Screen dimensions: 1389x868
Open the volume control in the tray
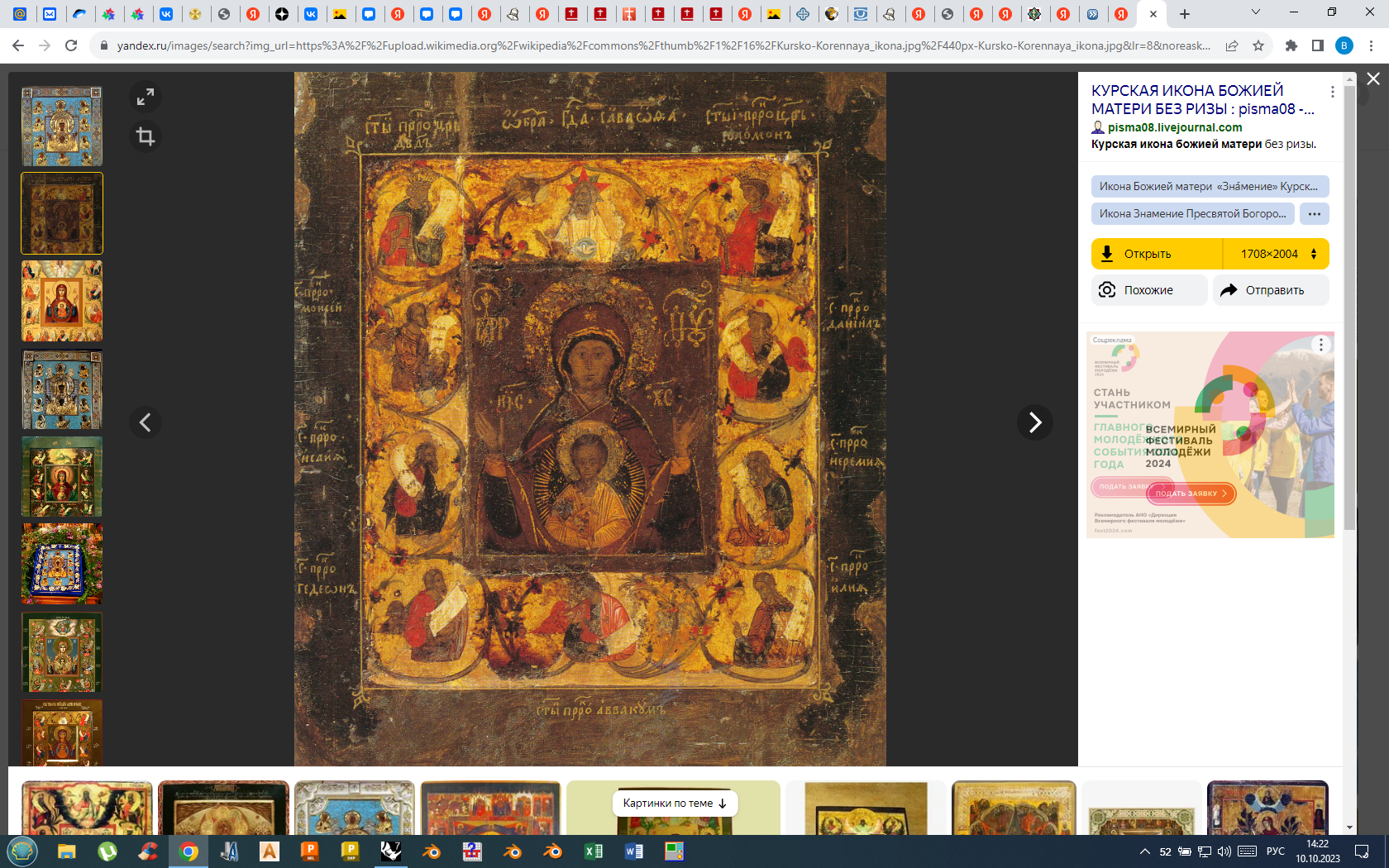tap(1224, 851)
